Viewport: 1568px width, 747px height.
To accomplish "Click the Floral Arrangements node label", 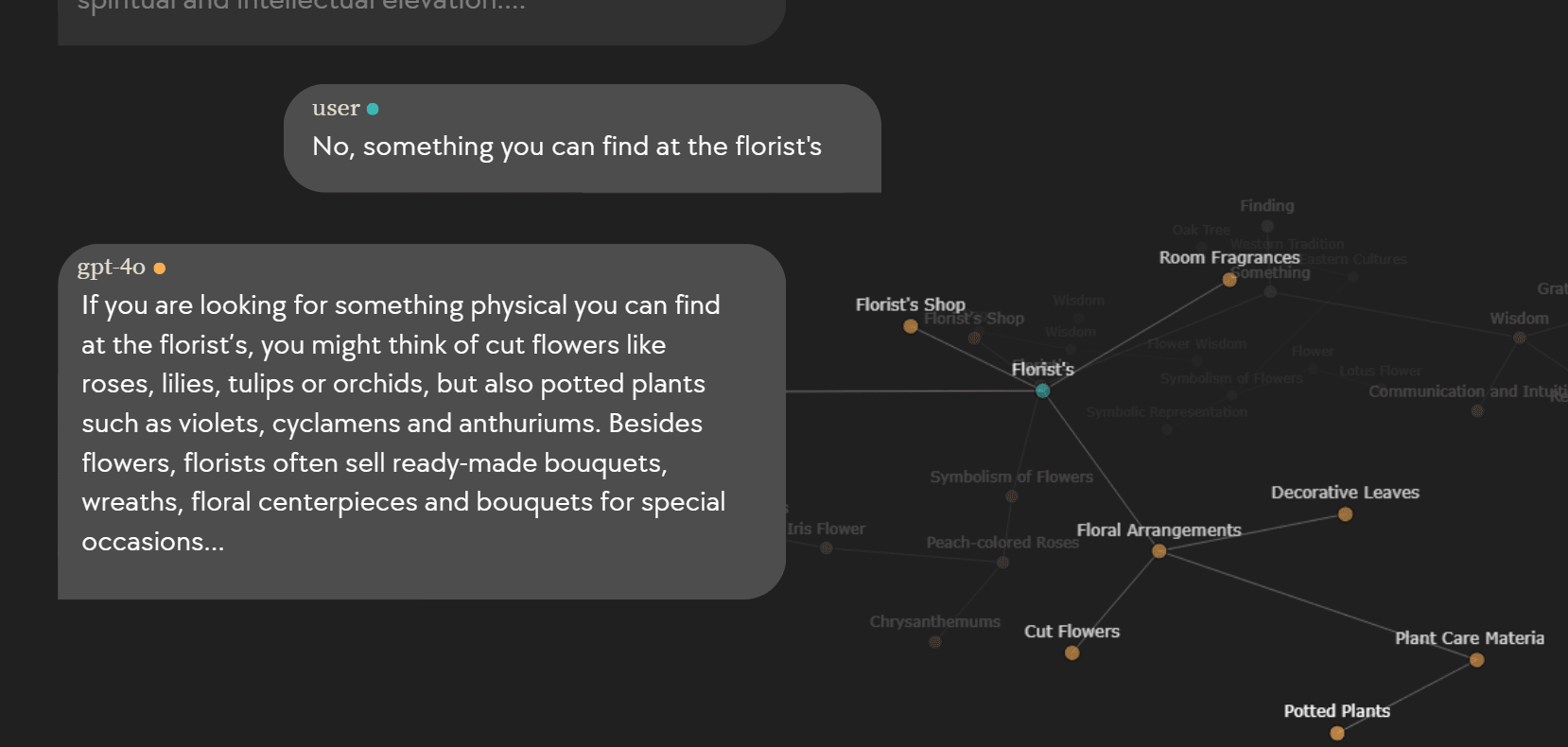I will pos(1159,530).
